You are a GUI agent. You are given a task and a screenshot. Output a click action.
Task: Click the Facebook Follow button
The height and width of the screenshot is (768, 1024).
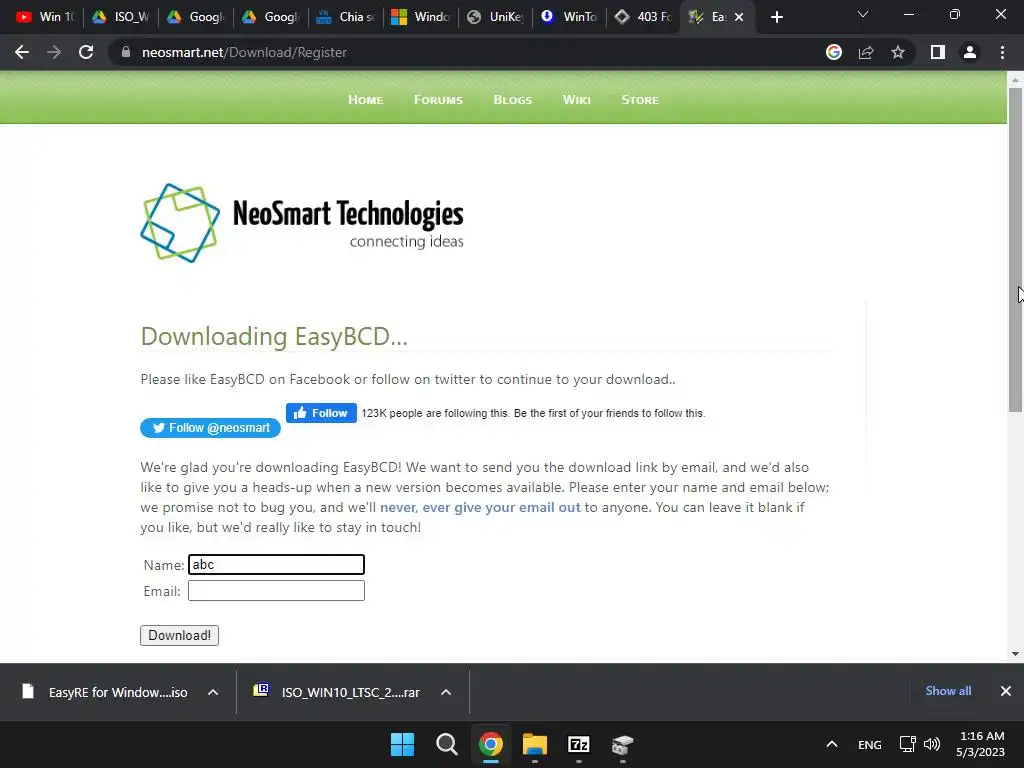click(321, 413)
